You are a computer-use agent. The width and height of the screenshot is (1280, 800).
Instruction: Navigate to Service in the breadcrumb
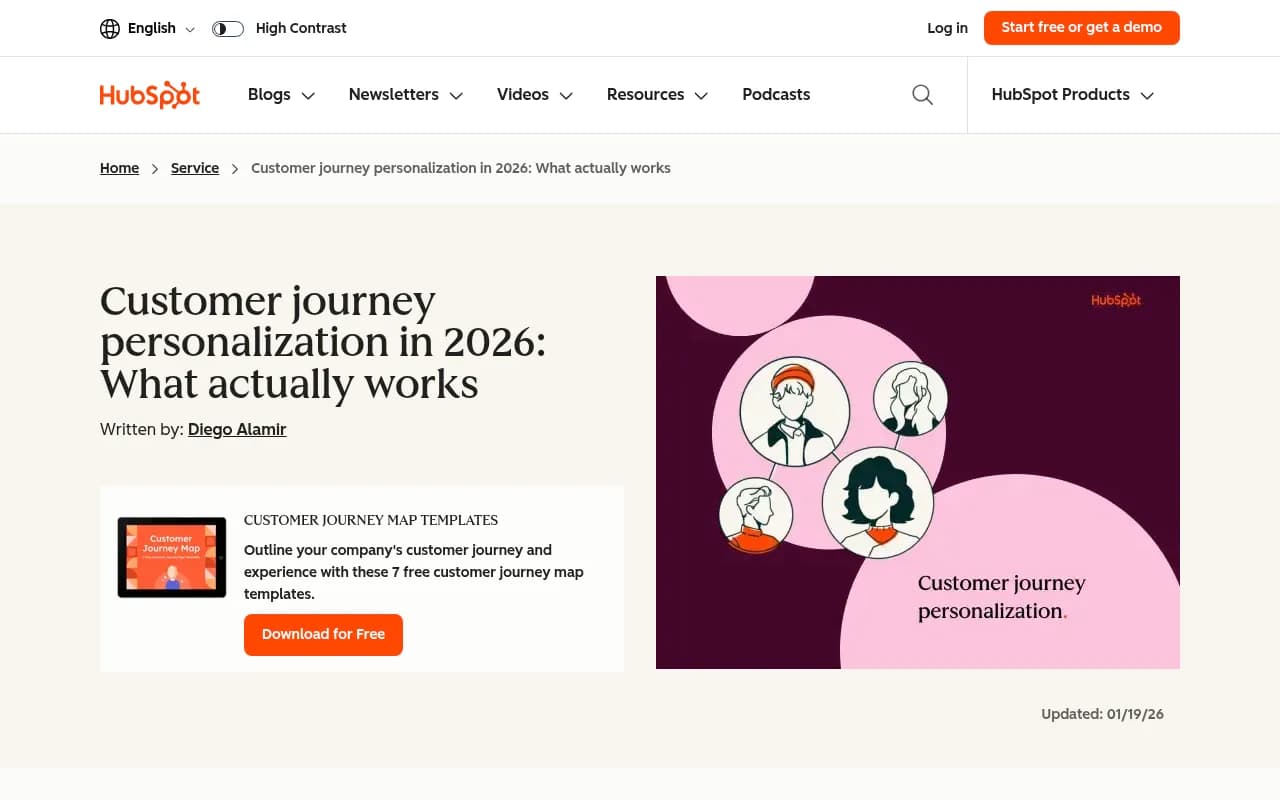point(195,168)
